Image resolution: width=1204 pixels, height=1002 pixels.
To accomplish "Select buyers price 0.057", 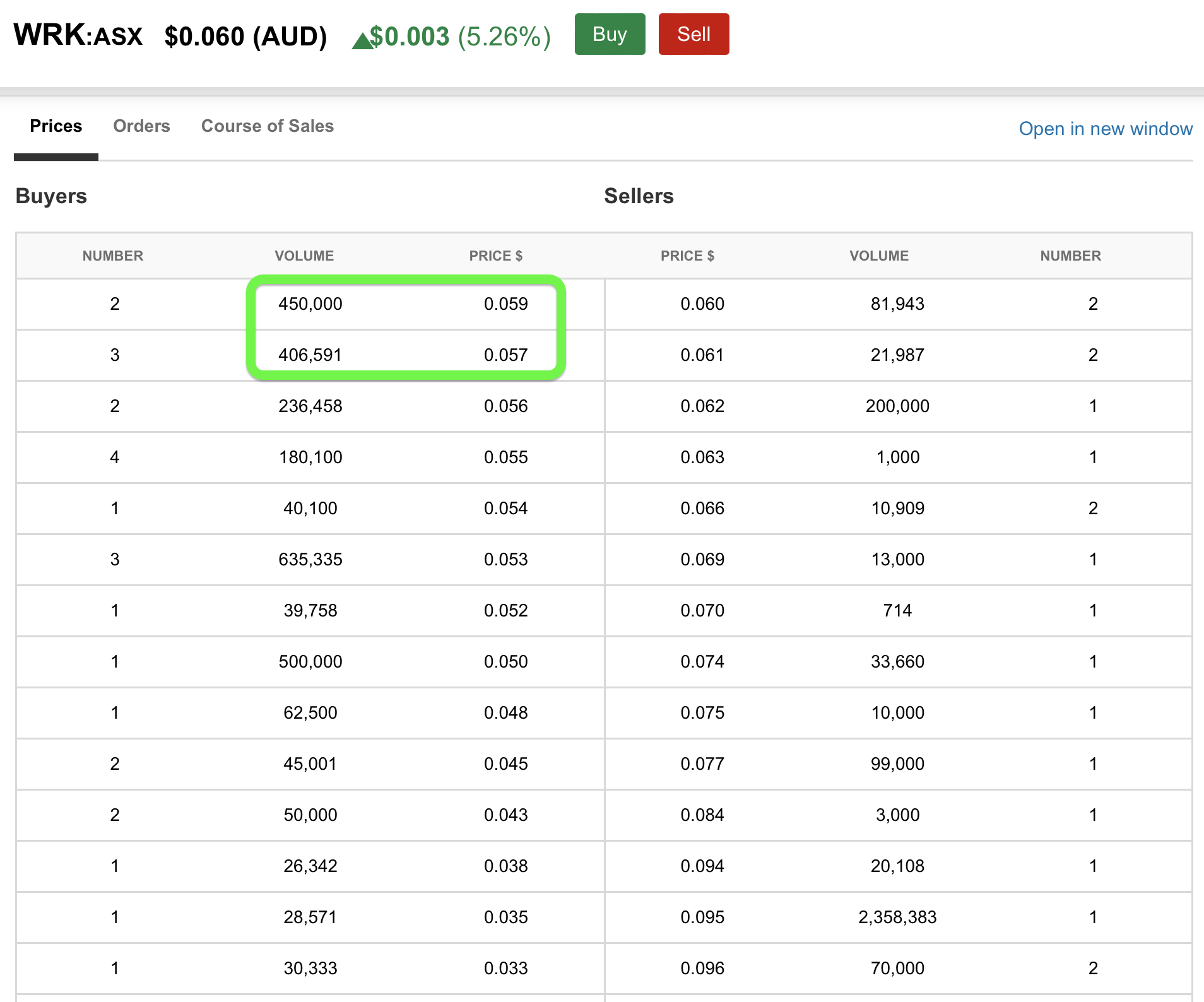I will tap(506, 355).
